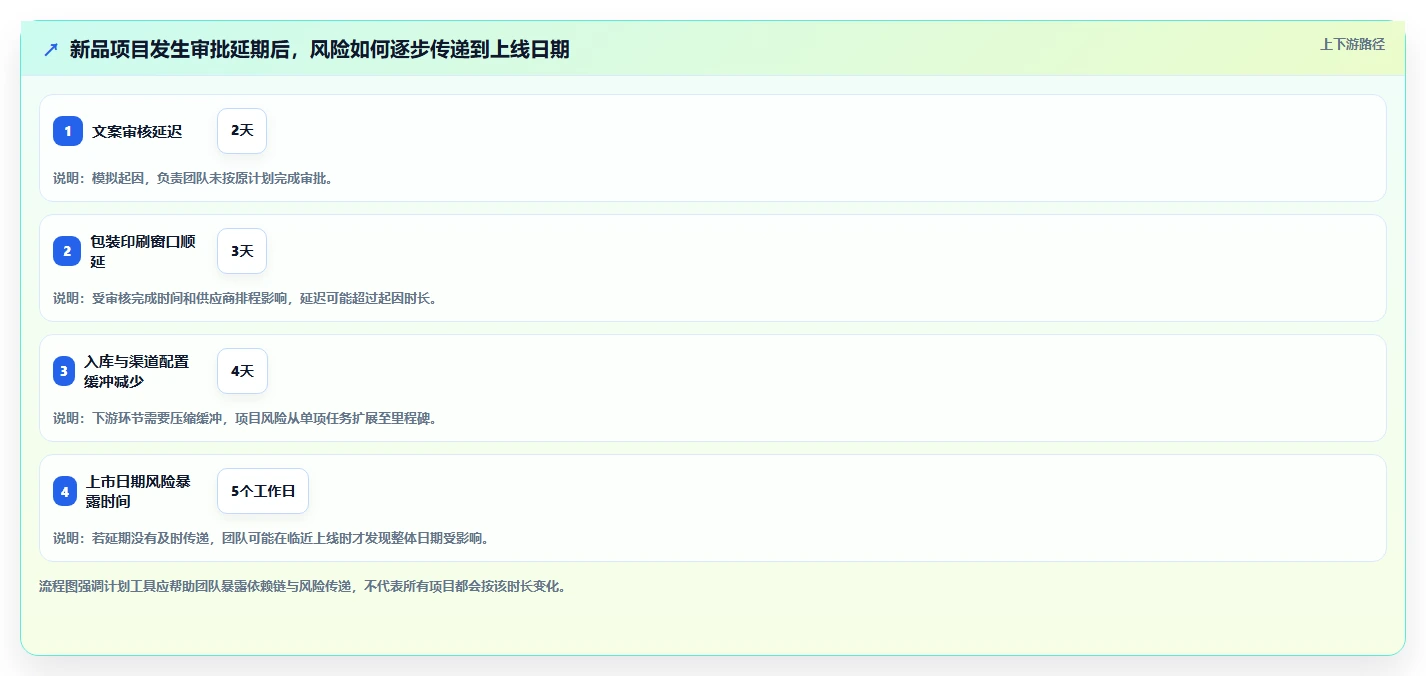Click the 上下游路径 label in the header
This screenshot has width=1426, height=676.
point(1352,44)
